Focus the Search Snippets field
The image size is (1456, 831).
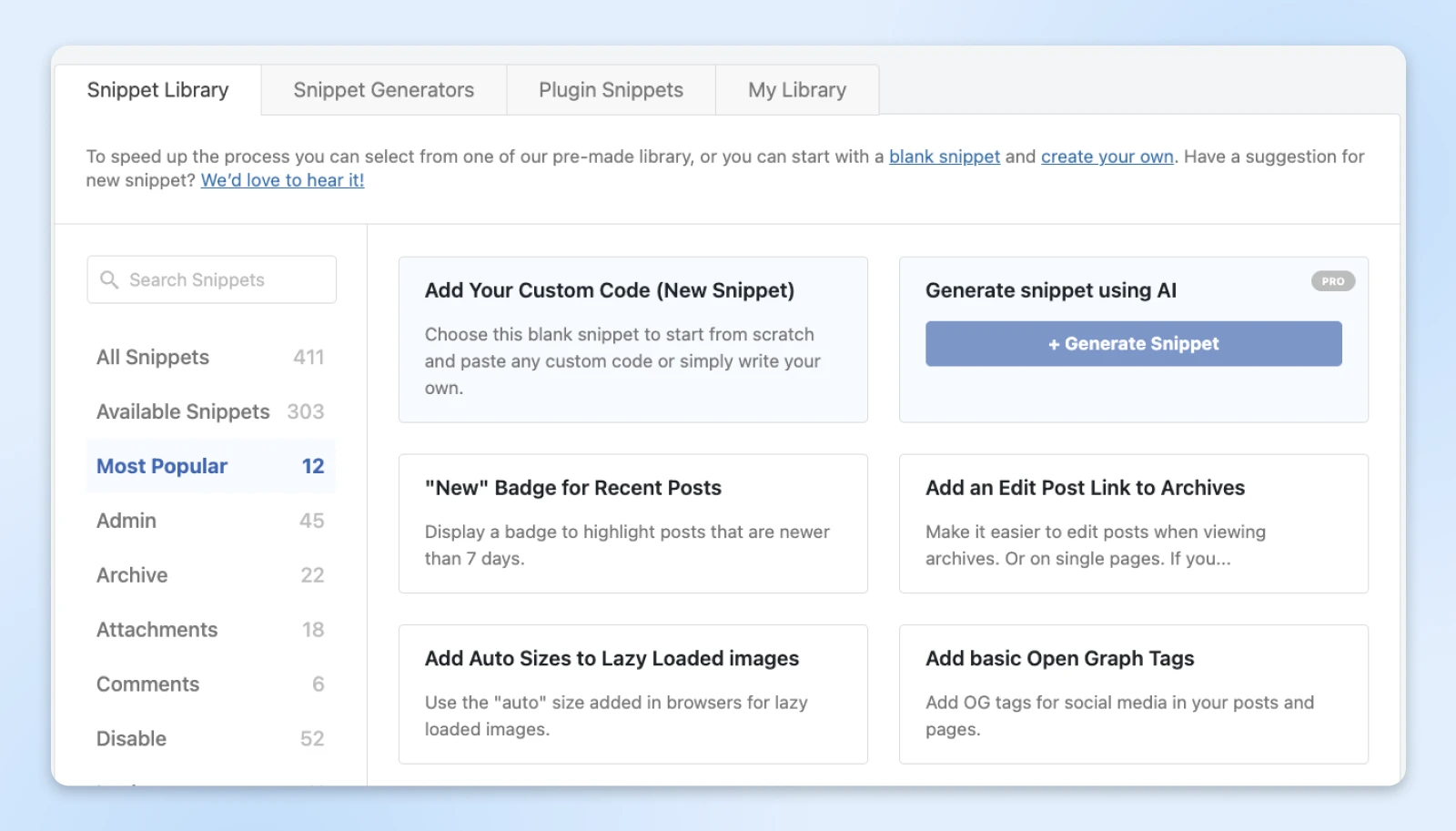tap(223, 279)
